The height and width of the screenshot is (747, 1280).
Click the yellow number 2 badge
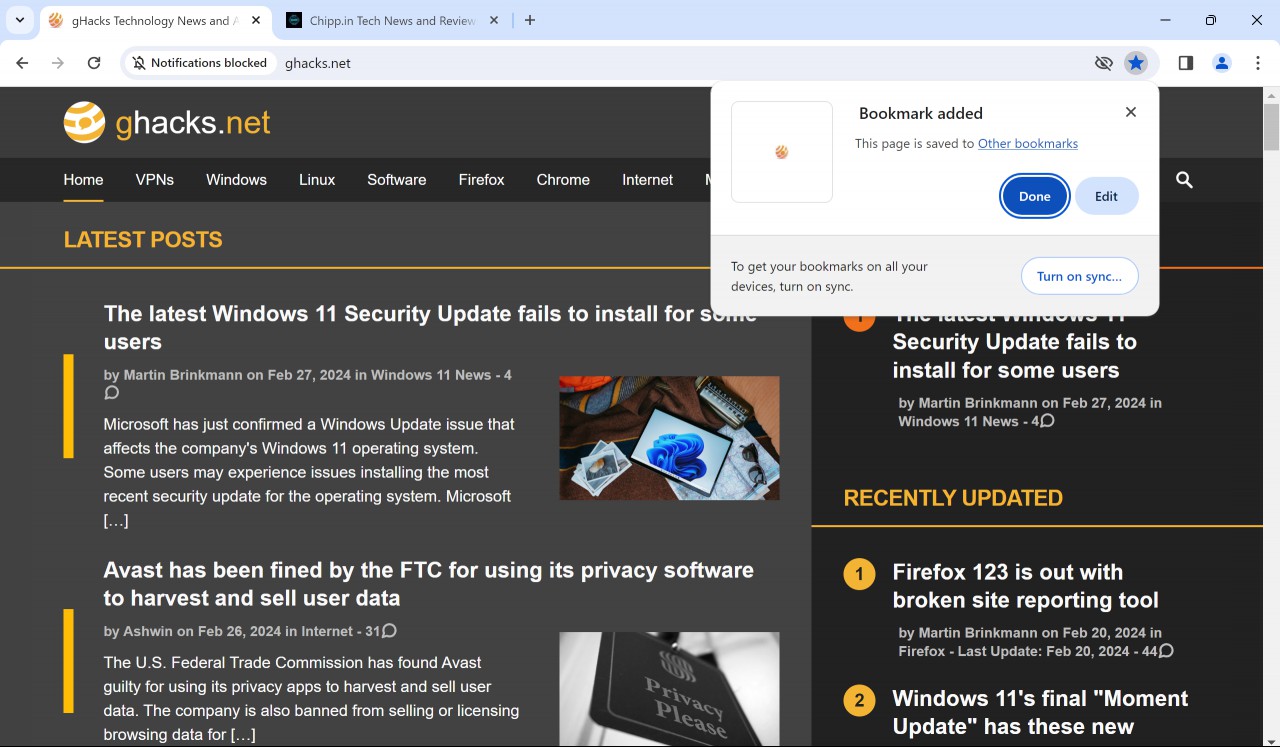[859, 700]
